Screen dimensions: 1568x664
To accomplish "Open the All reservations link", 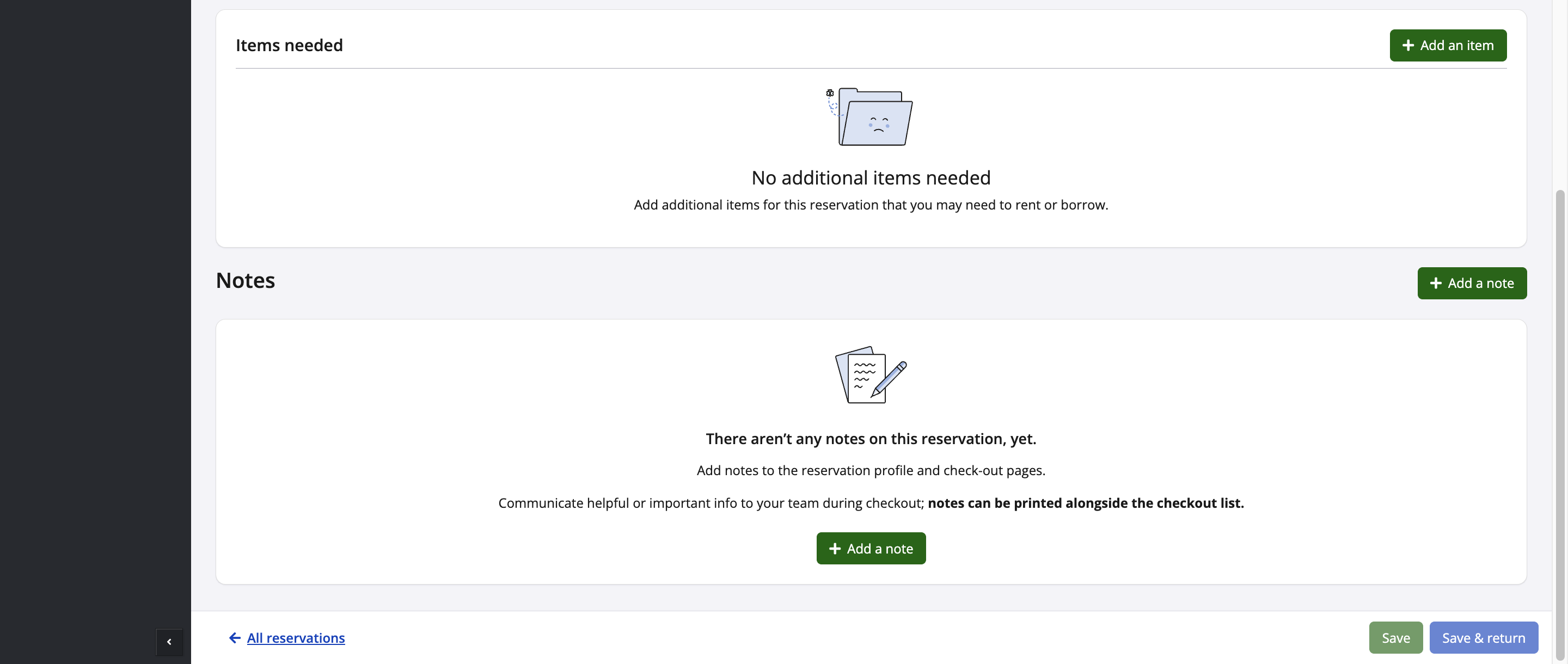I will tap(296, 637).
